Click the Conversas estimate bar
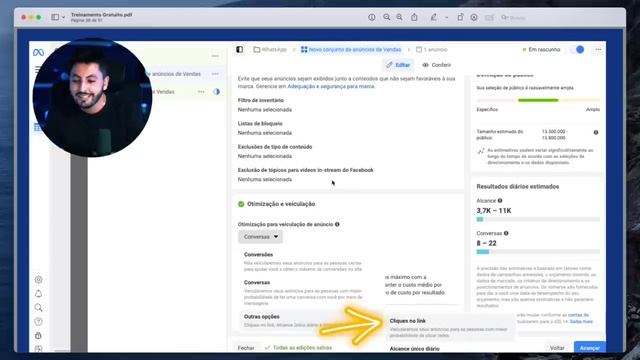This screenshot has width=640, height=360. [x=538, y=252]
